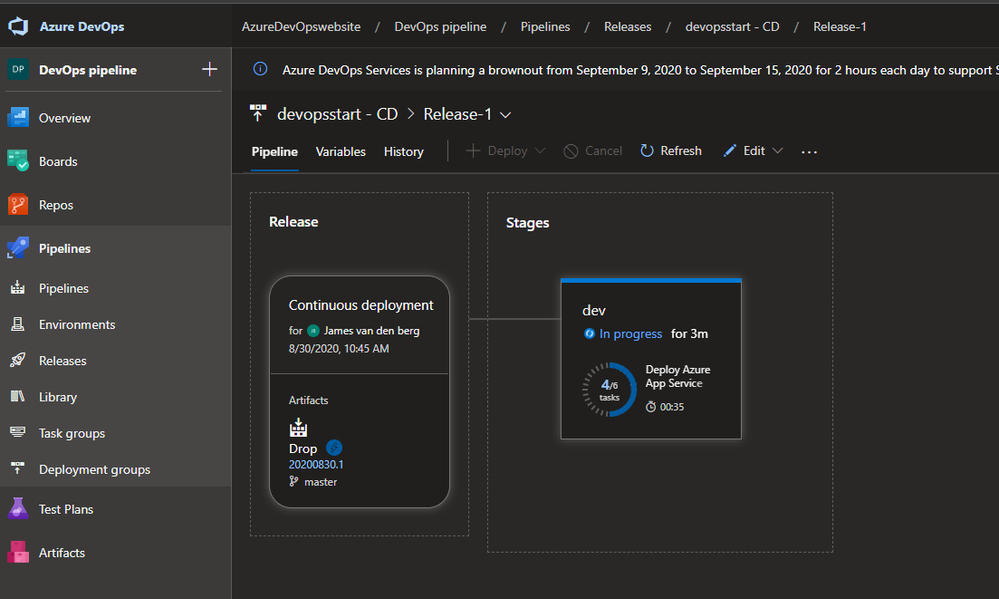Click the Deployment groups icon

coord(18,469)
